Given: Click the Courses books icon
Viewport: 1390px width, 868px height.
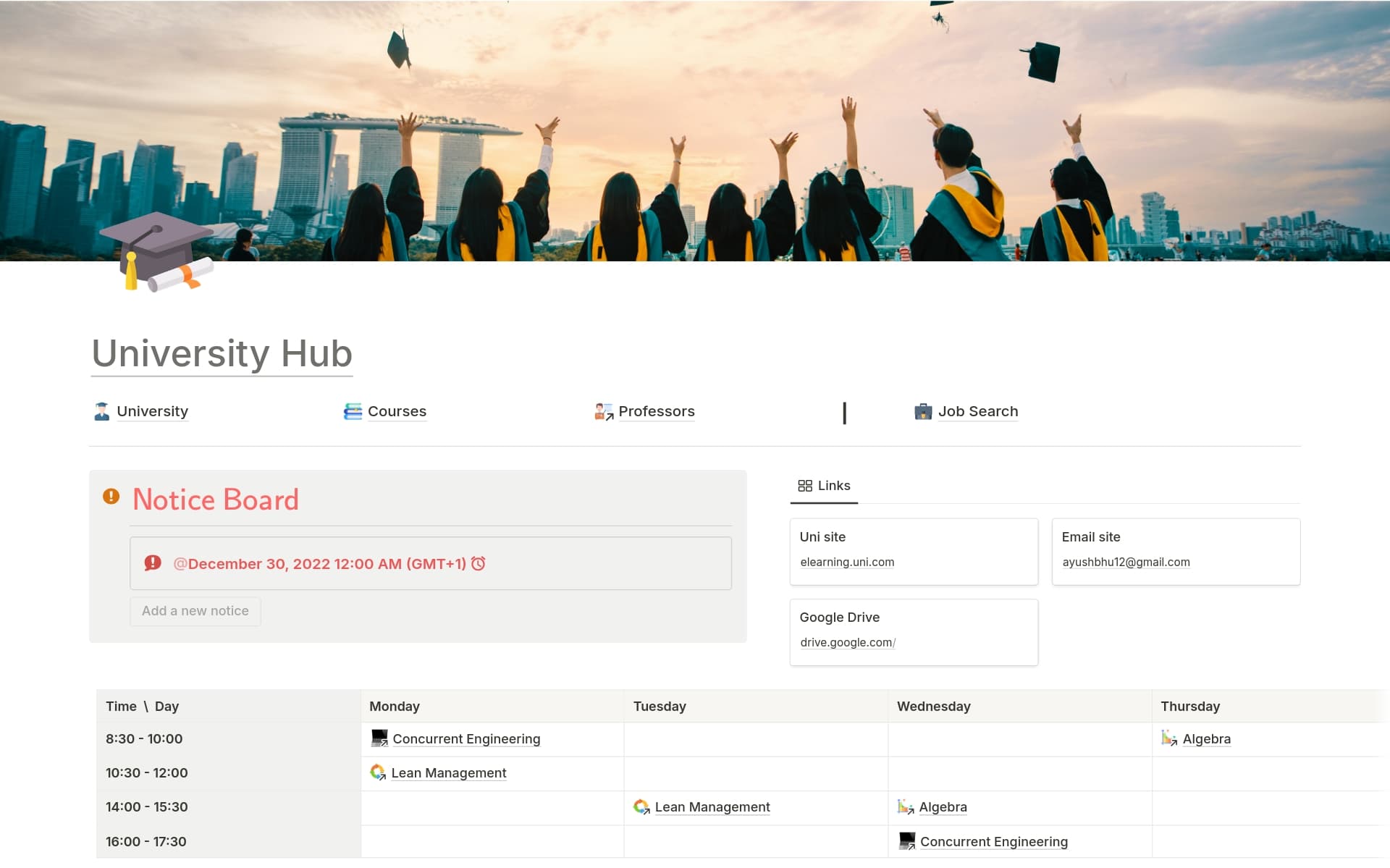Looking at the screenshot, I should coord(353,411).
